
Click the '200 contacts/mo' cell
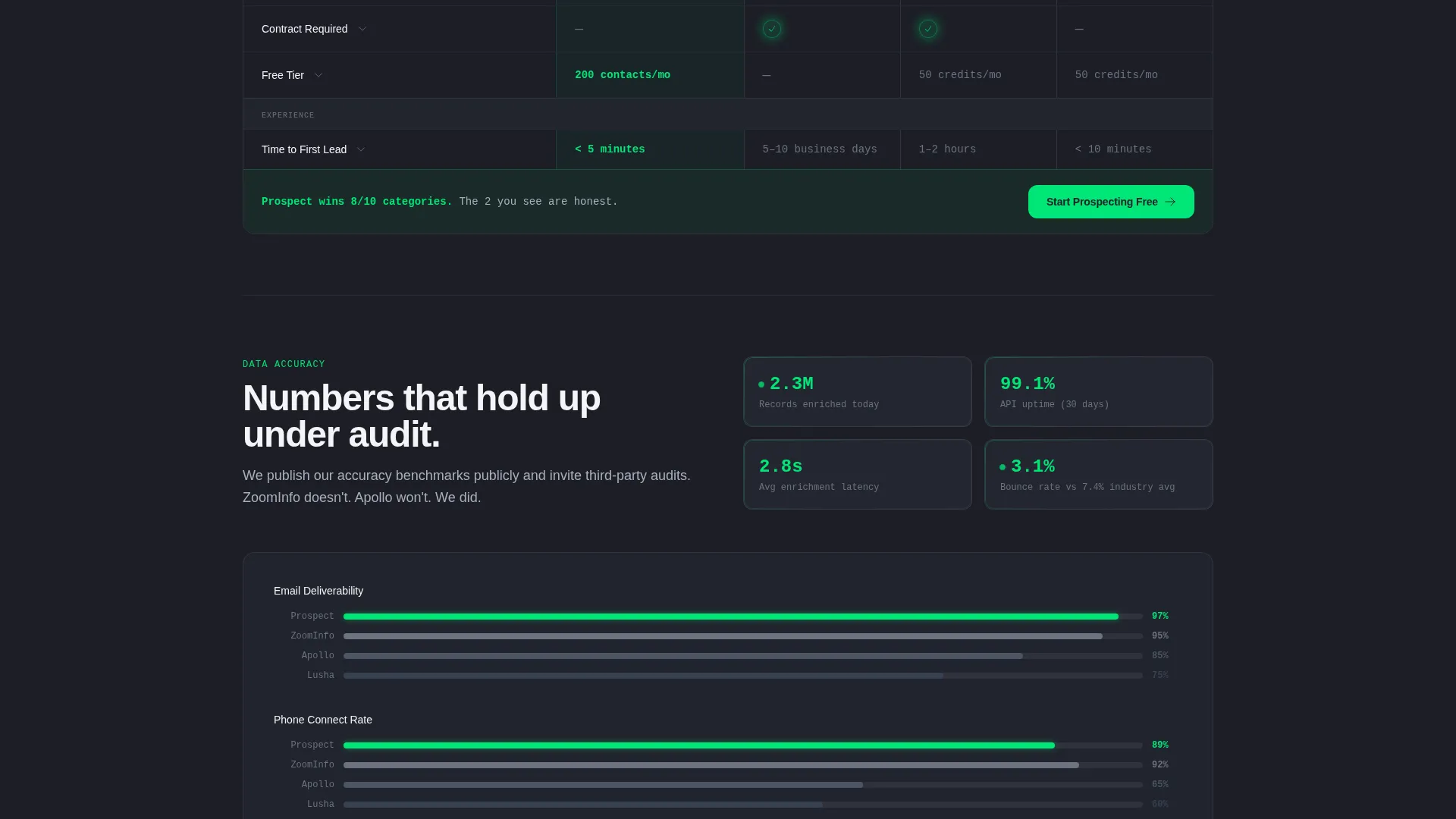pos(650,75)
